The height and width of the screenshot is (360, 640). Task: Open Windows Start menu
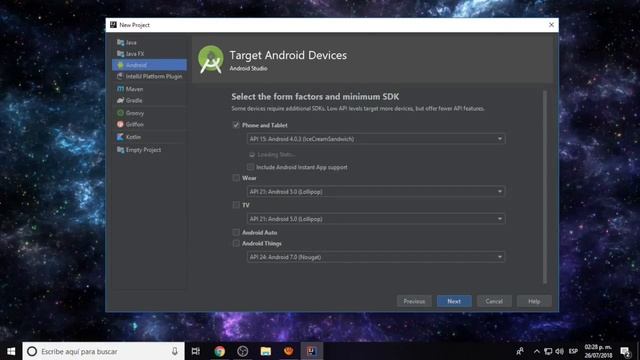pyautogui.click(x=11, y=351)
